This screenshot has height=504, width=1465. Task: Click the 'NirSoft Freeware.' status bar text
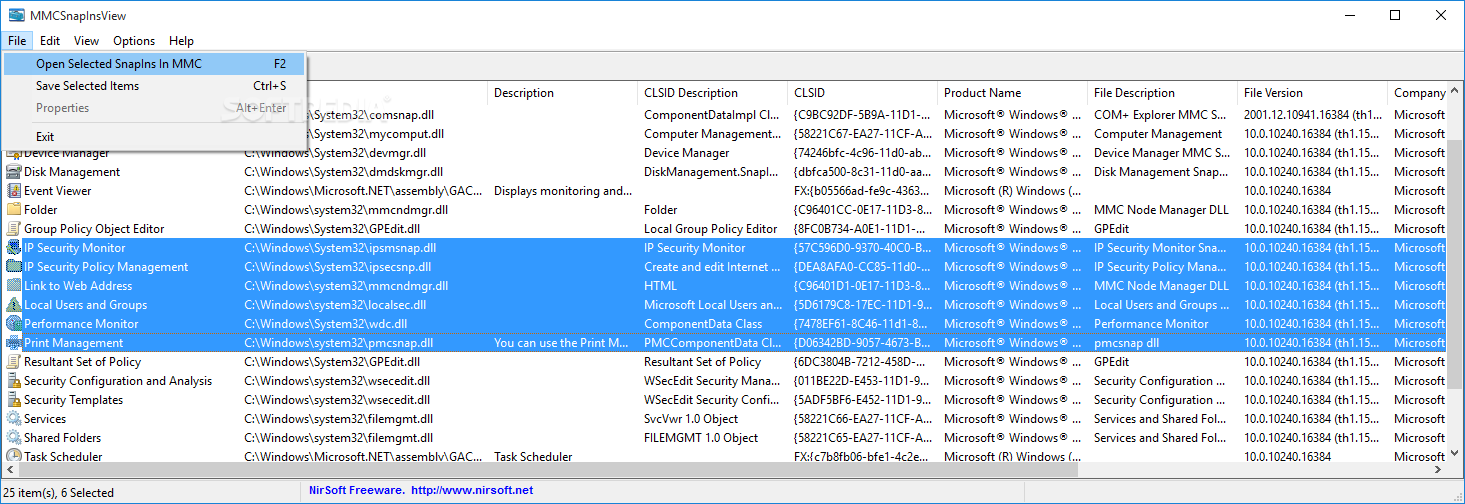pyautogui.click(x=354, y=491)
